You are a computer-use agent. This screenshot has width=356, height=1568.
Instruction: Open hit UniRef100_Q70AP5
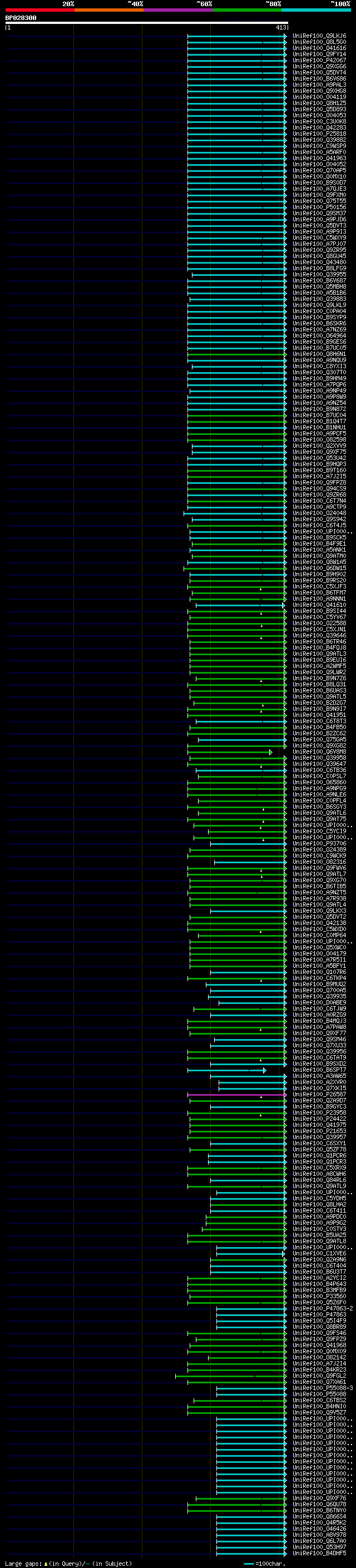pos(319,170)
